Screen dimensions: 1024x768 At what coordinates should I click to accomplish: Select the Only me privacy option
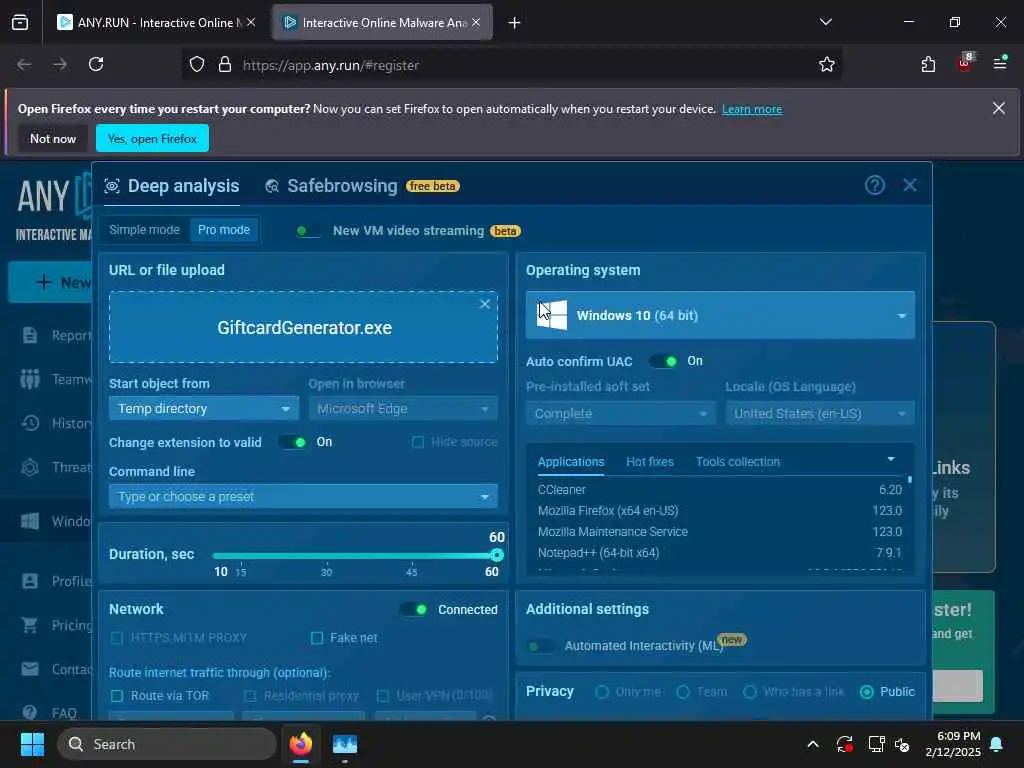(602, 692)
